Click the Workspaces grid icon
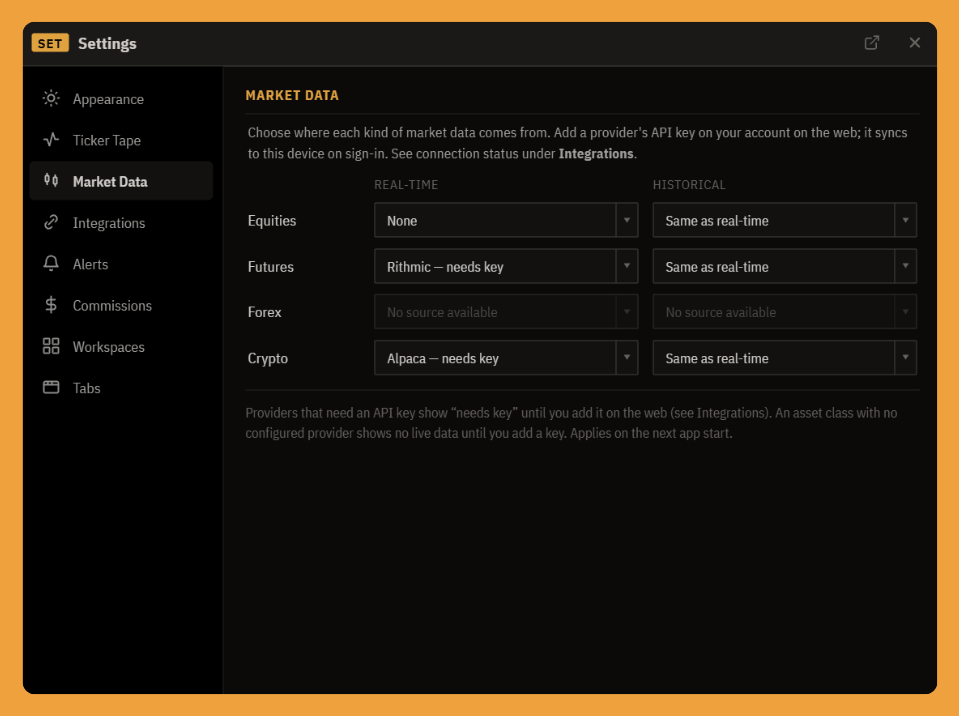Viewport: 959px width, 716px height. (x=51, y=346)
